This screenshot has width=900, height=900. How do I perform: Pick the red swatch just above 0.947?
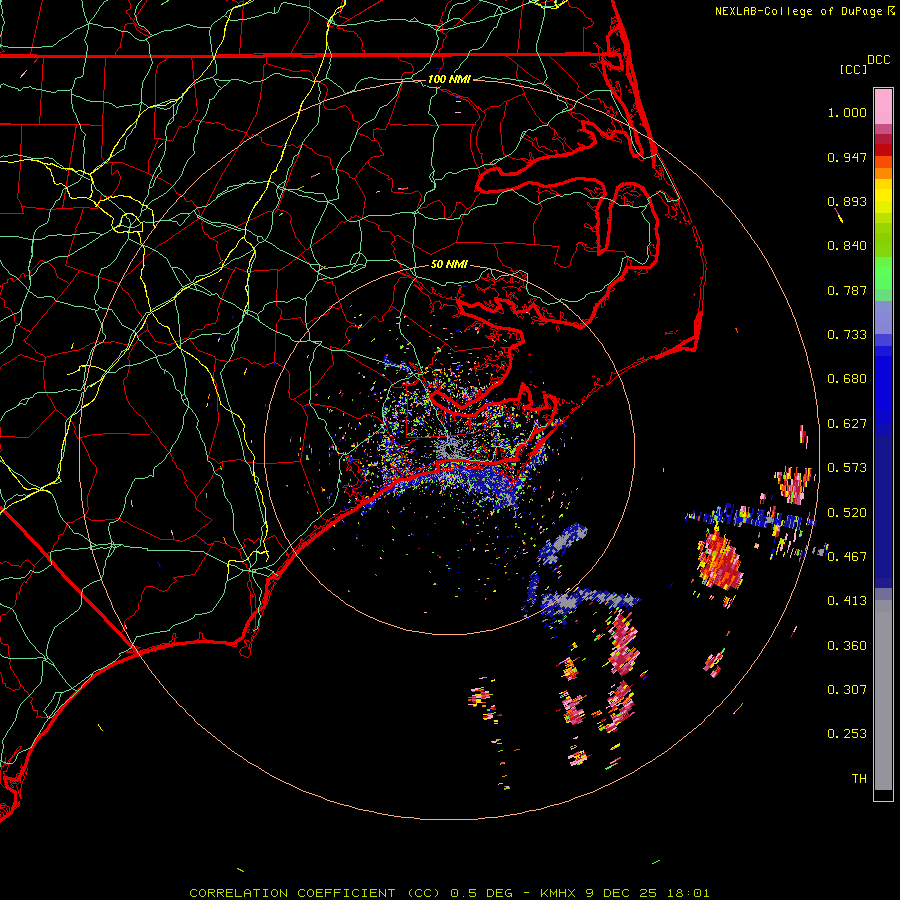pyautogui.click(x=883, y=150)
